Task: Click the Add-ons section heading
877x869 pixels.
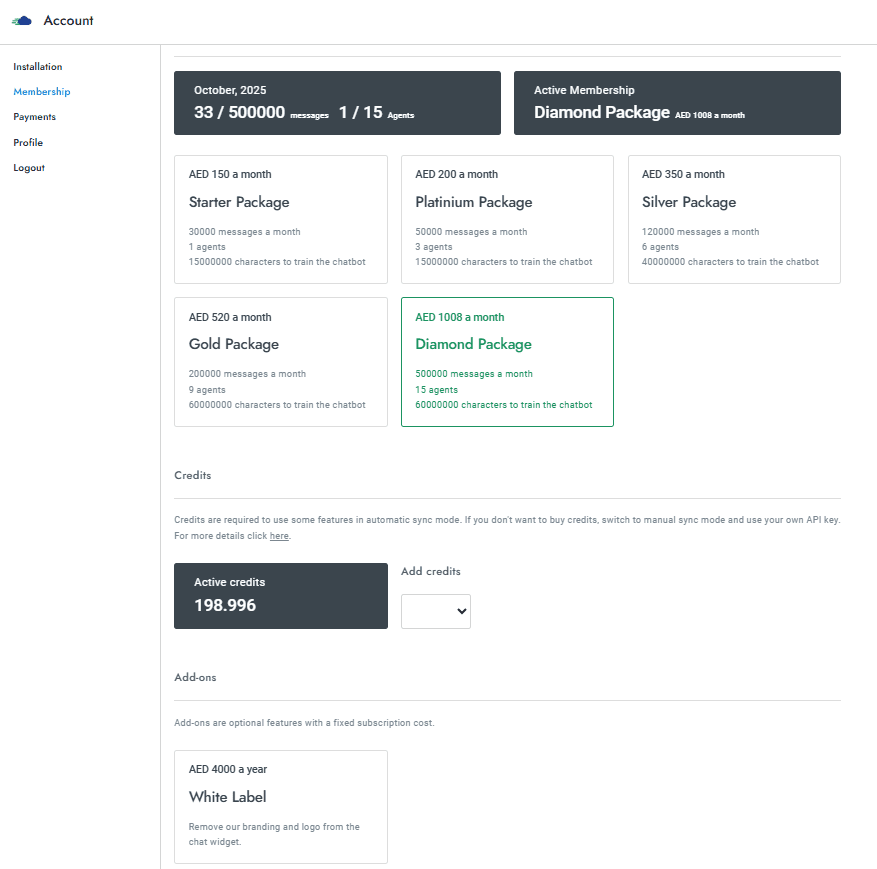Action: click(x=195, y=678)
